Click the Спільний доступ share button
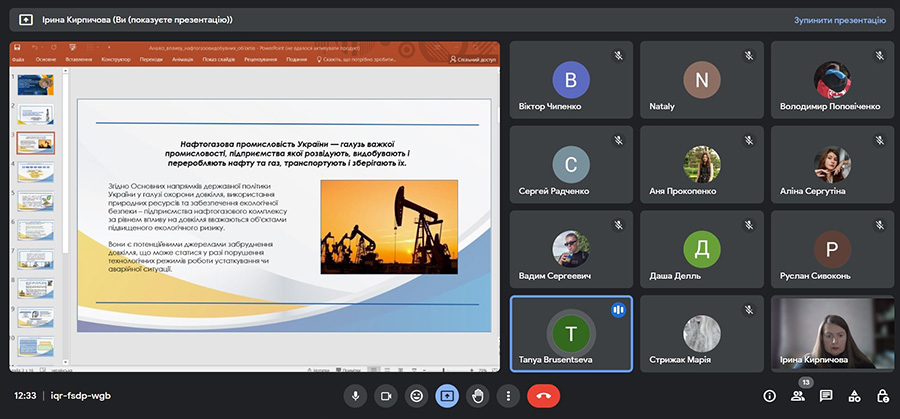 pos(473,59)
